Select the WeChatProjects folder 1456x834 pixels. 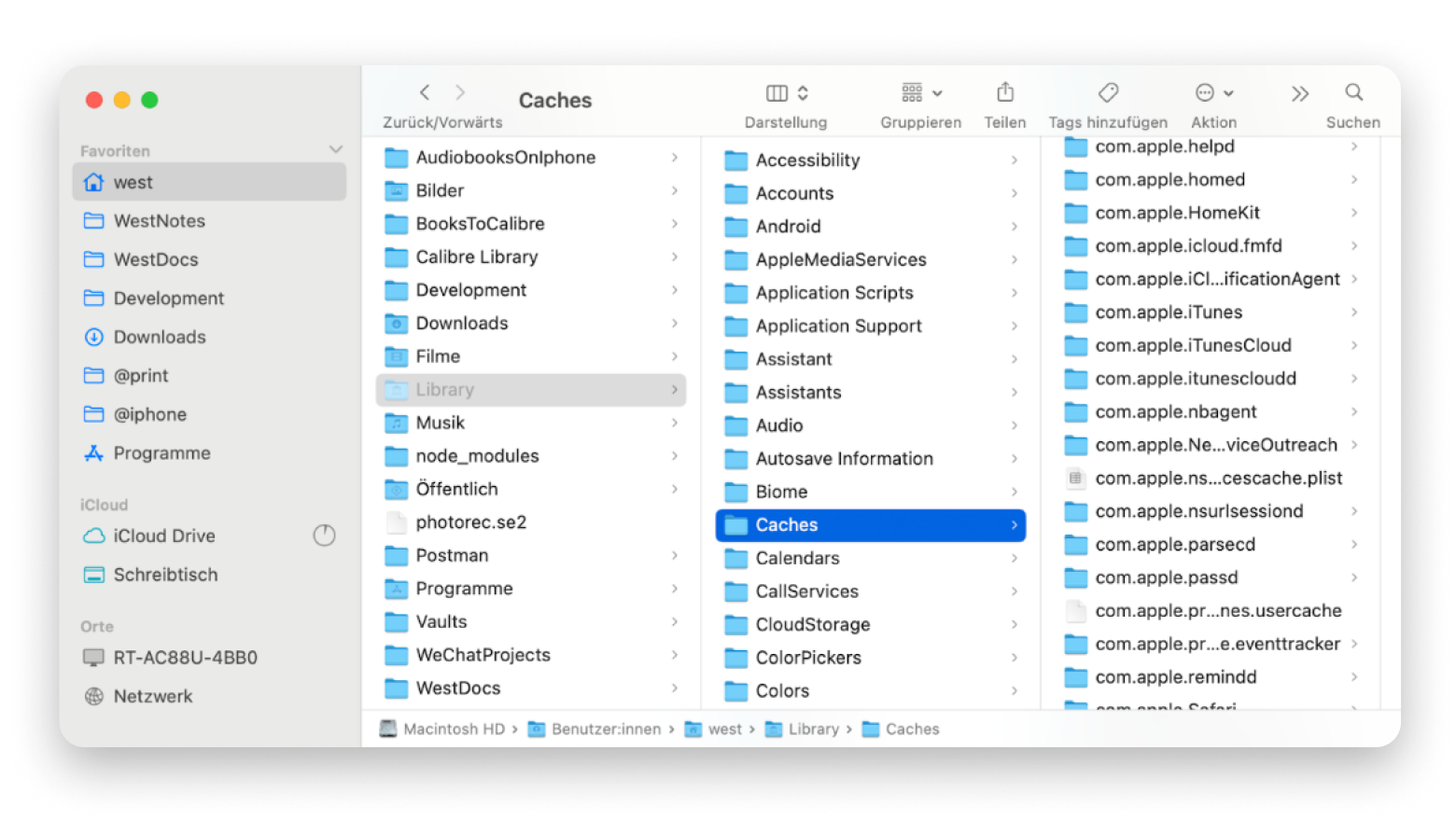(x=531, y=655)
